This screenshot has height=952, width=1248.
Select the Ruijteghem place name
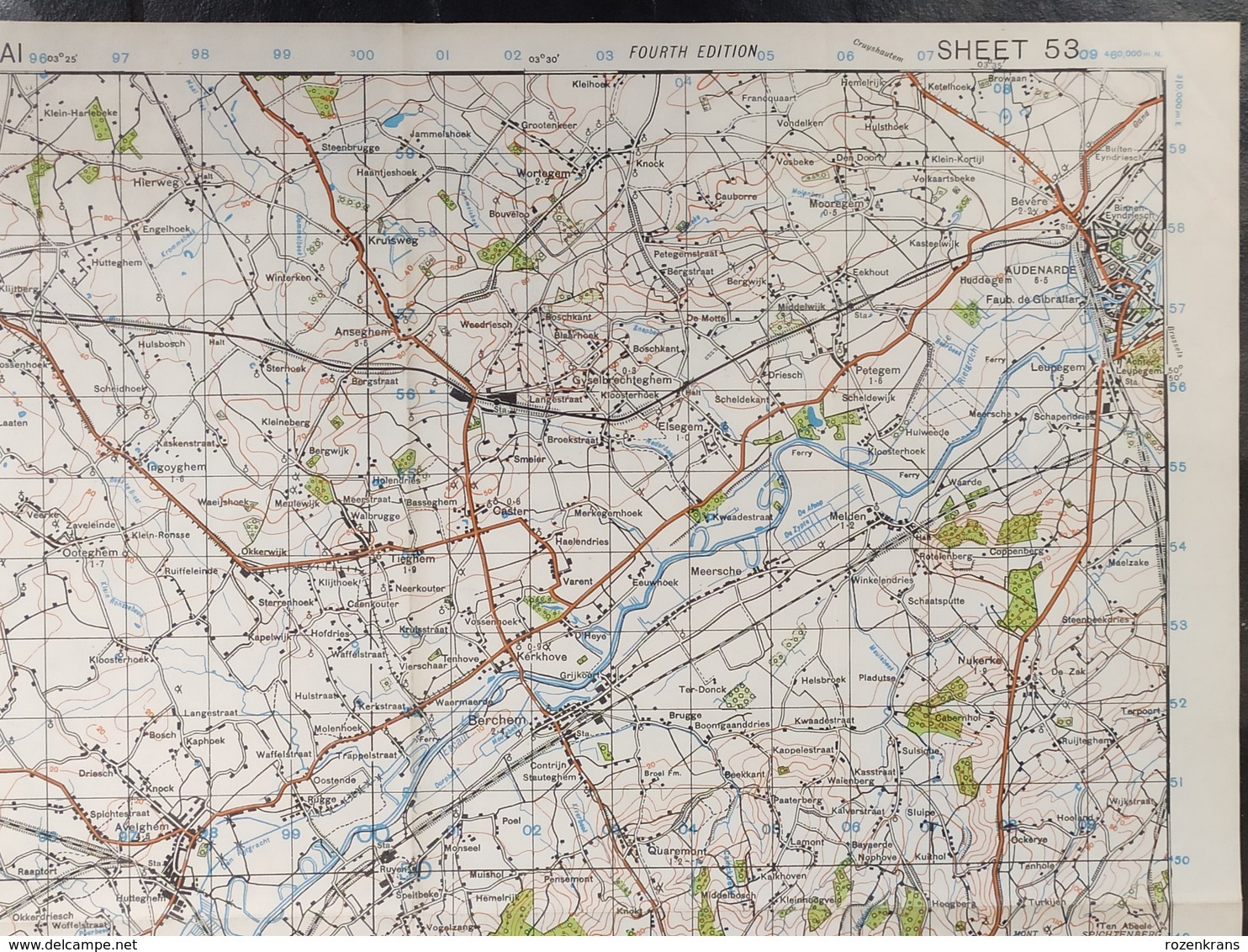[1085, 740]
